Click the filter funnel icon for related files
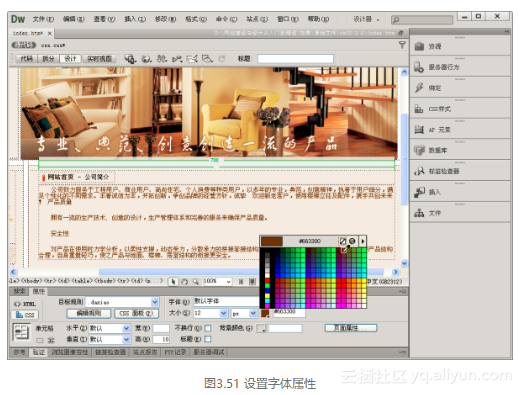Image resolution: width=523 pixels, height=395 pixels. click(x=402, y=45)
